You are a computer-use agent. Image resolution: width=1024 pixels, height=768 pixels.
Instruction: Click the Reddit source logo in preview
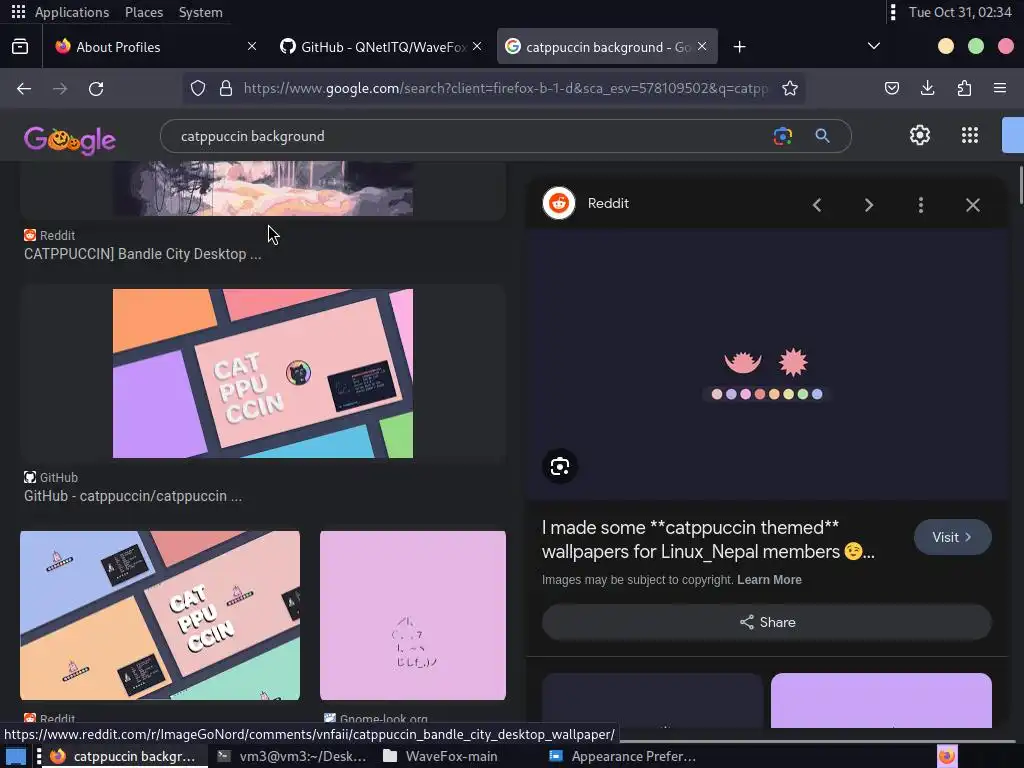[559, 203]
